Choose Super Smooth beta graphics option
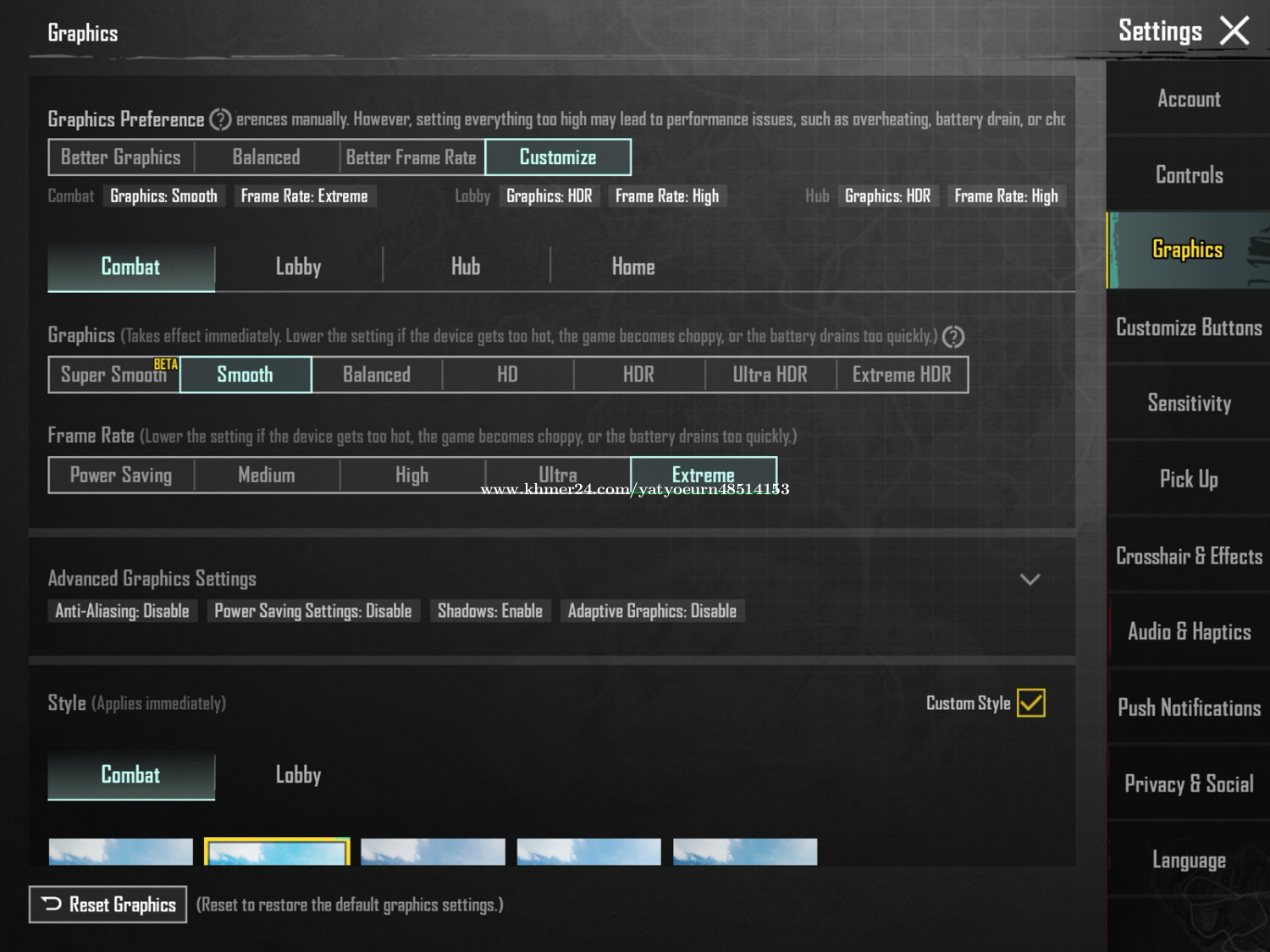 click(x=113, y=375)
